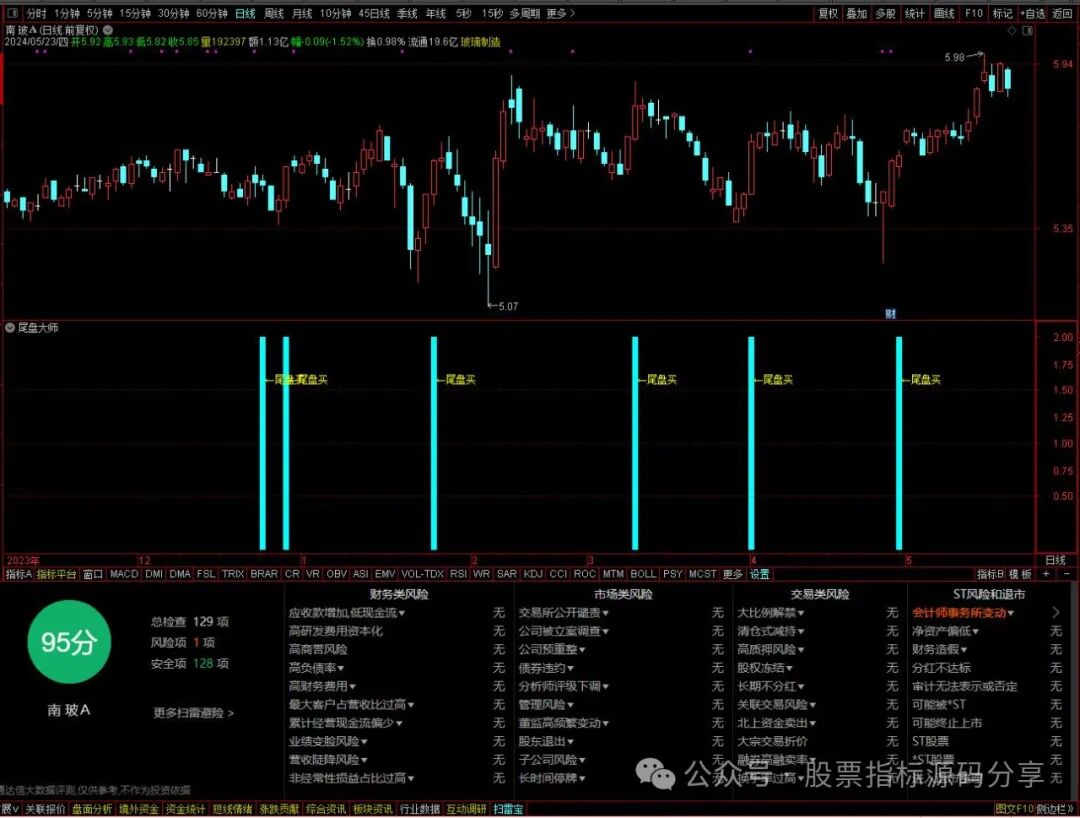Expand the 更多 periods menu at top

(560, 13)
